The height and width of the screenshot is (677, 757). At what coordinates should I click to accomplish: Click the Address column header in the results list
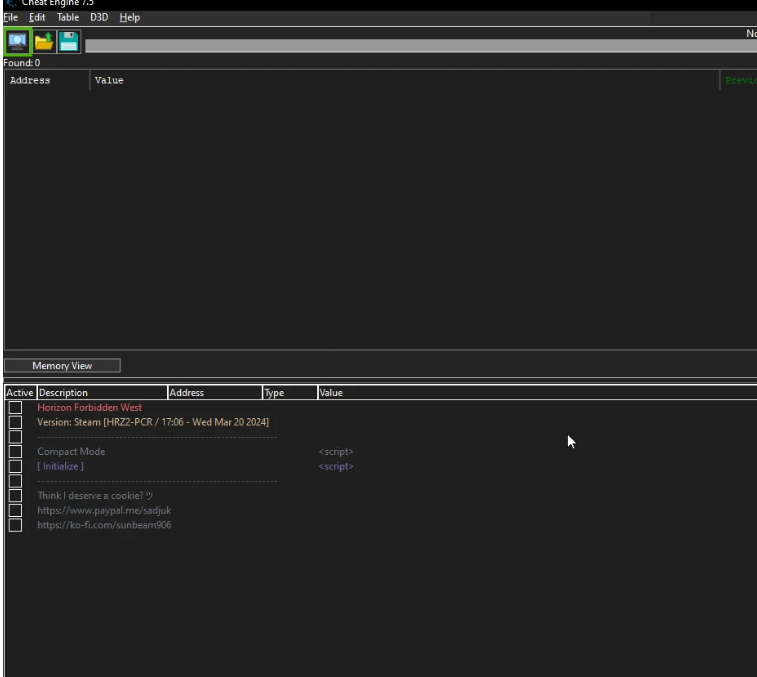click(30, 81)
